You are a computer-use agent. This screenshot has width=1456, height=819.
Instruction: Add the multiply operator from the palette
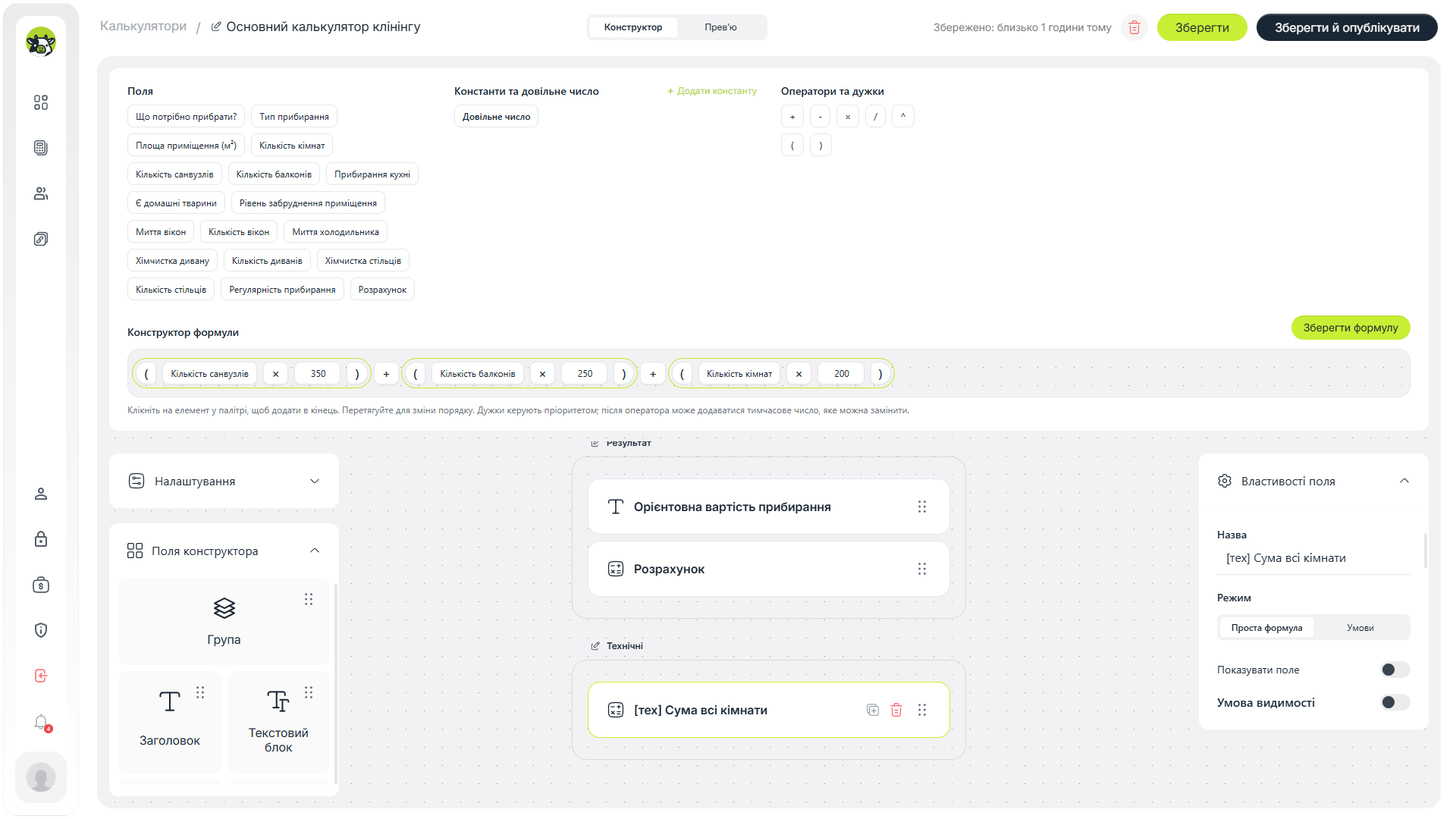point(848,117)
